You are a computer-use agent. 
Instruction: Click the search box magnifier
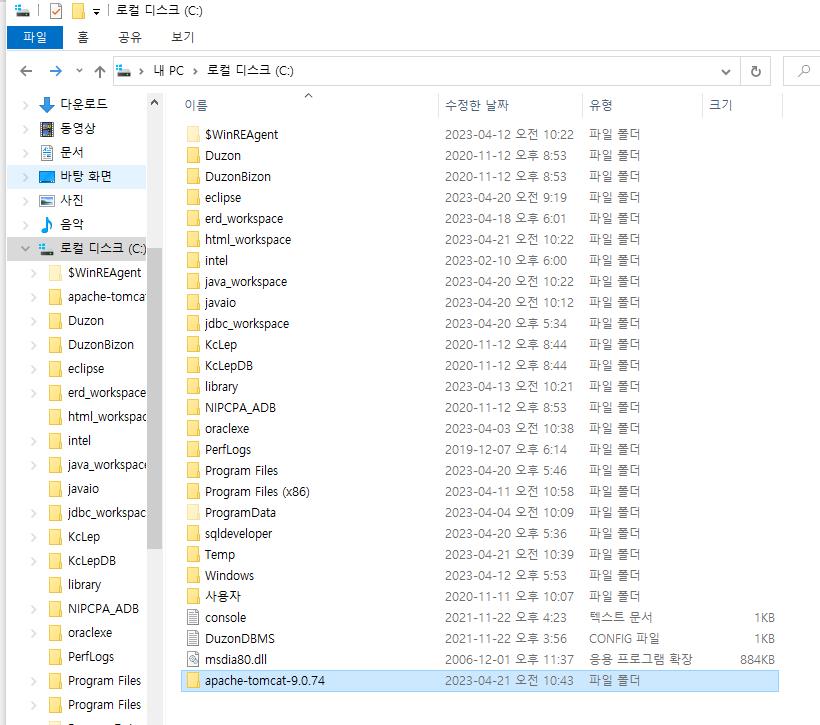tap(804, 71)
